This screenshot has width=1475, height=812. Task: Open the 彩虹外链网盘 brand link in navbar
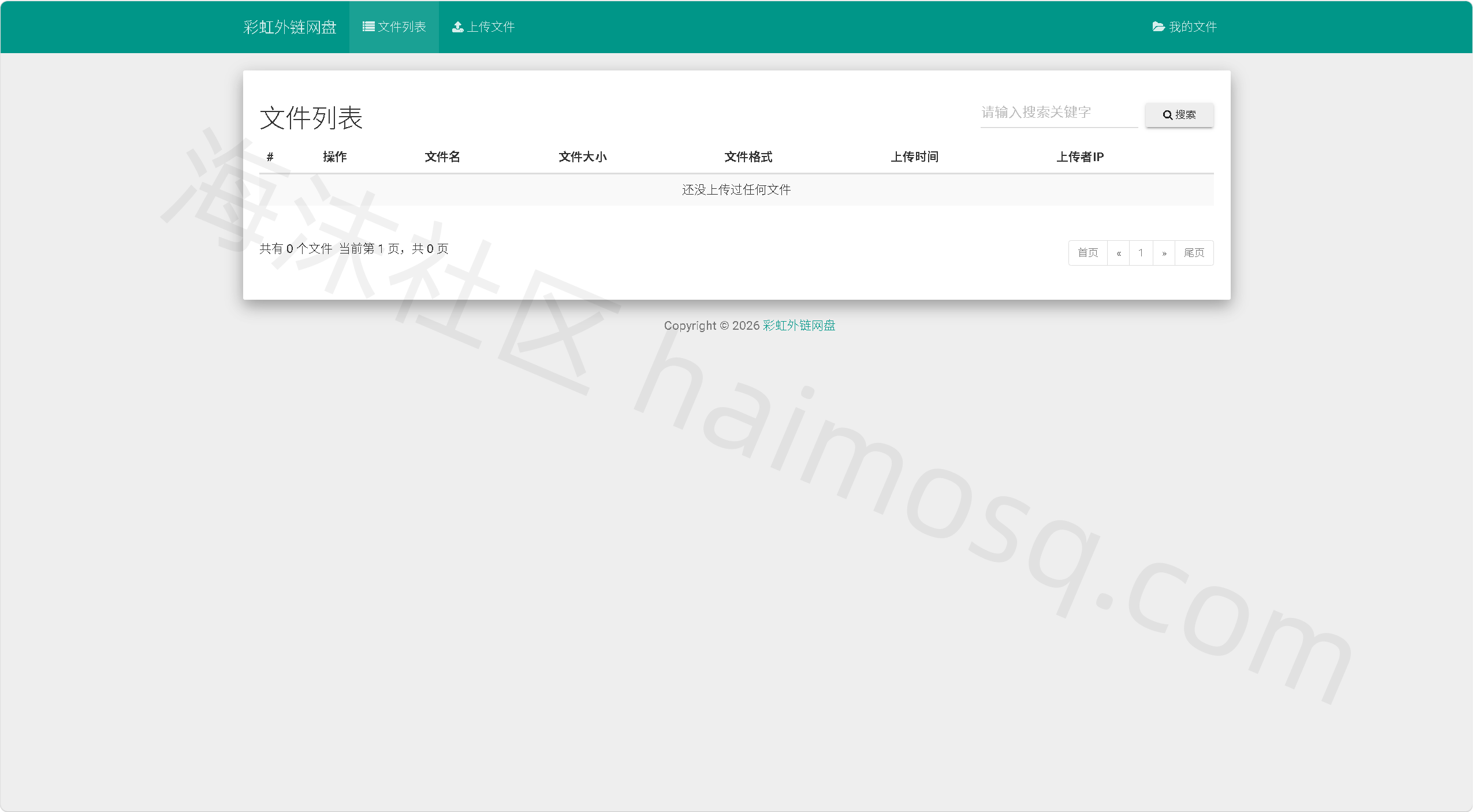(290, 27)
